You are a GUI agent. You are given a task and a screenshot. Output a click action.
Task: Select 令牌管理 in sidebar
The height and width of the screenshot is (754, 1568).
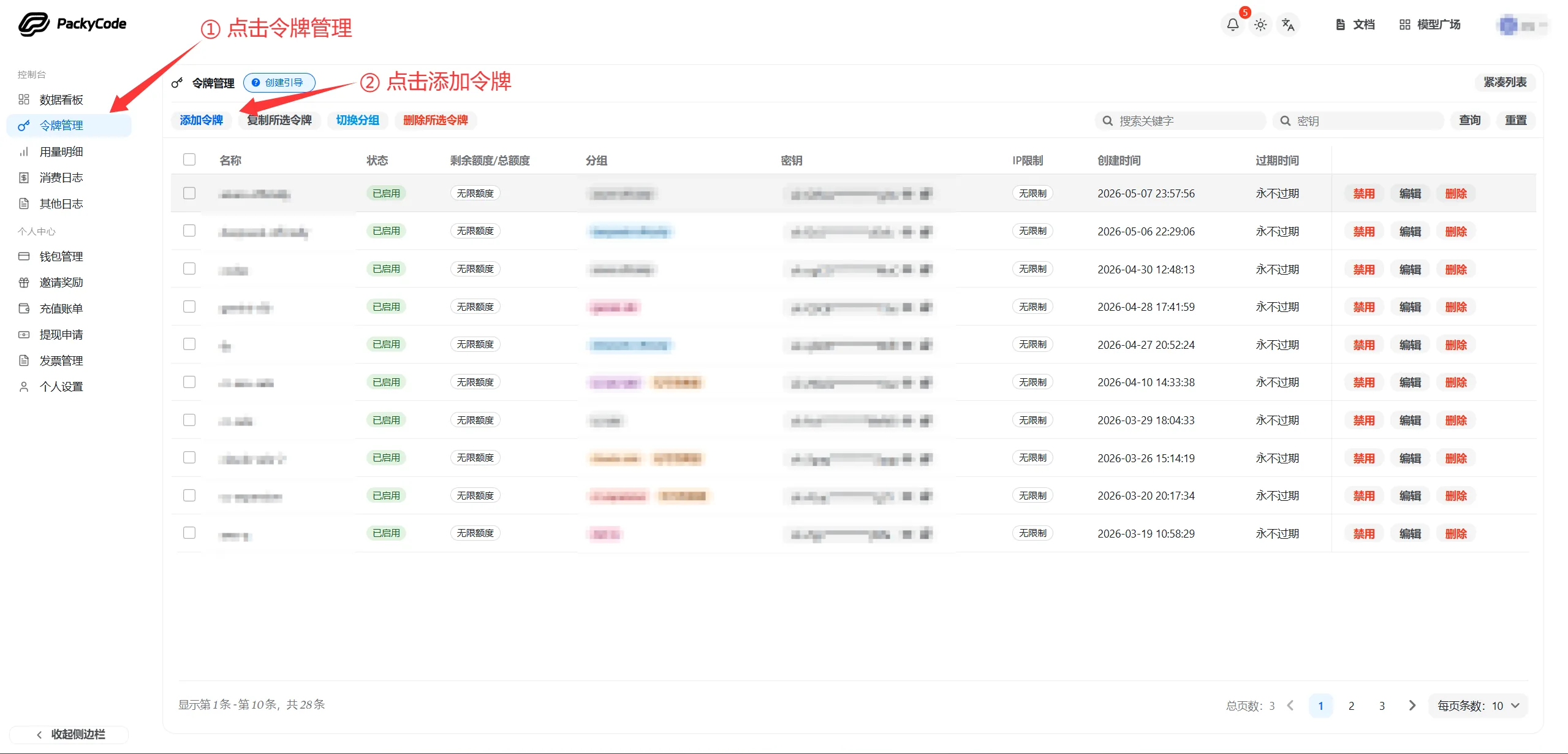point(69,125)
